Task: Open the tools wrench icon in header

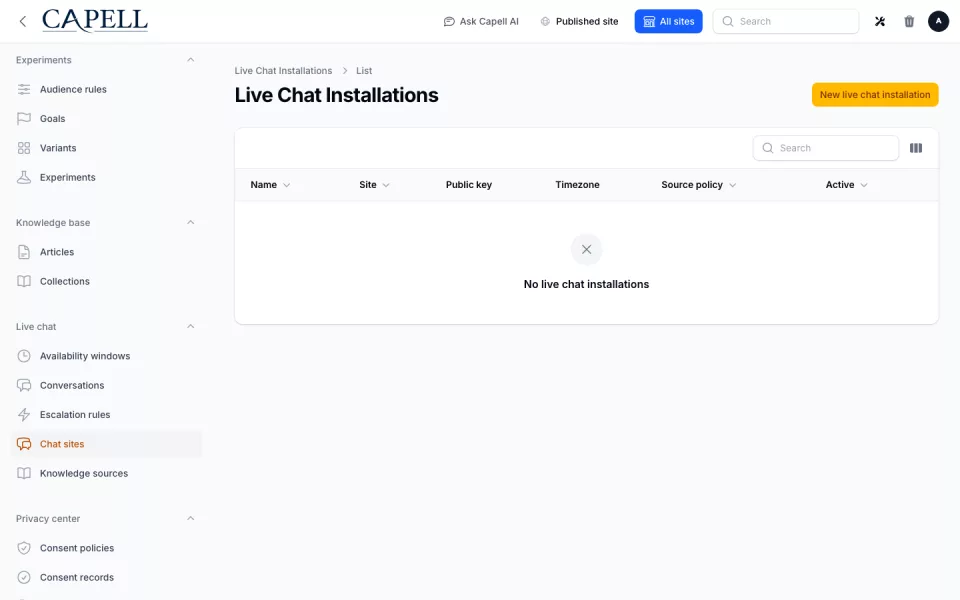Action: point(880,21)
